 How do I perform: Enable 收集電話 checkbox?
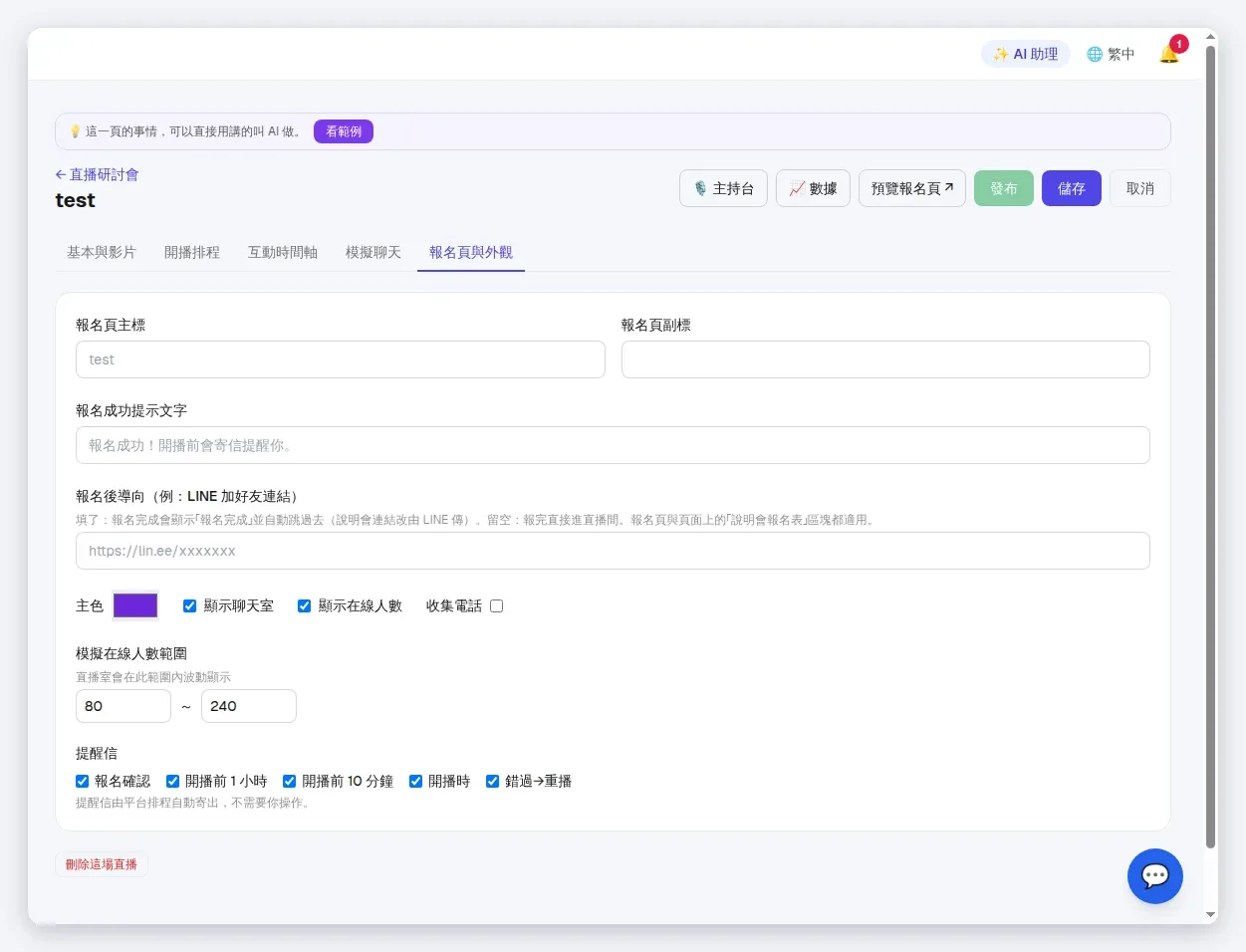point(496,605)
